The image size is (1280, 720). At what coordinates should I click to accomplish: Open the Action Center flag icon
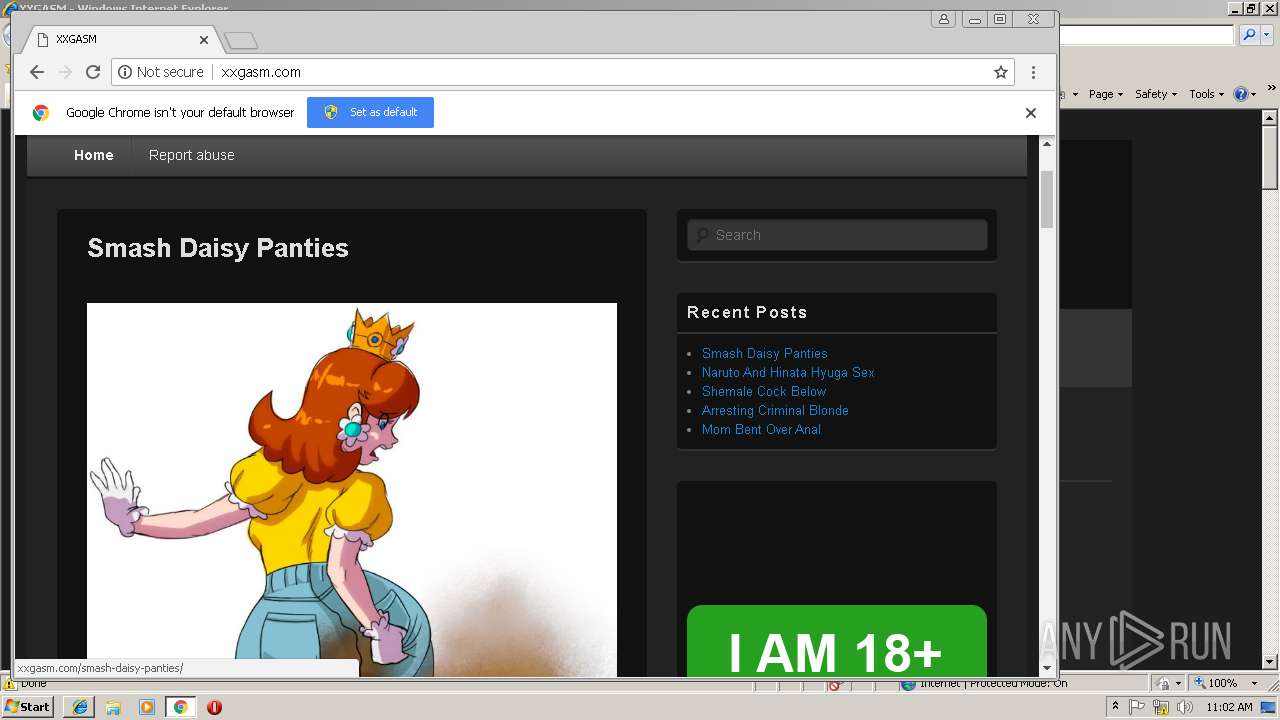1137,707
